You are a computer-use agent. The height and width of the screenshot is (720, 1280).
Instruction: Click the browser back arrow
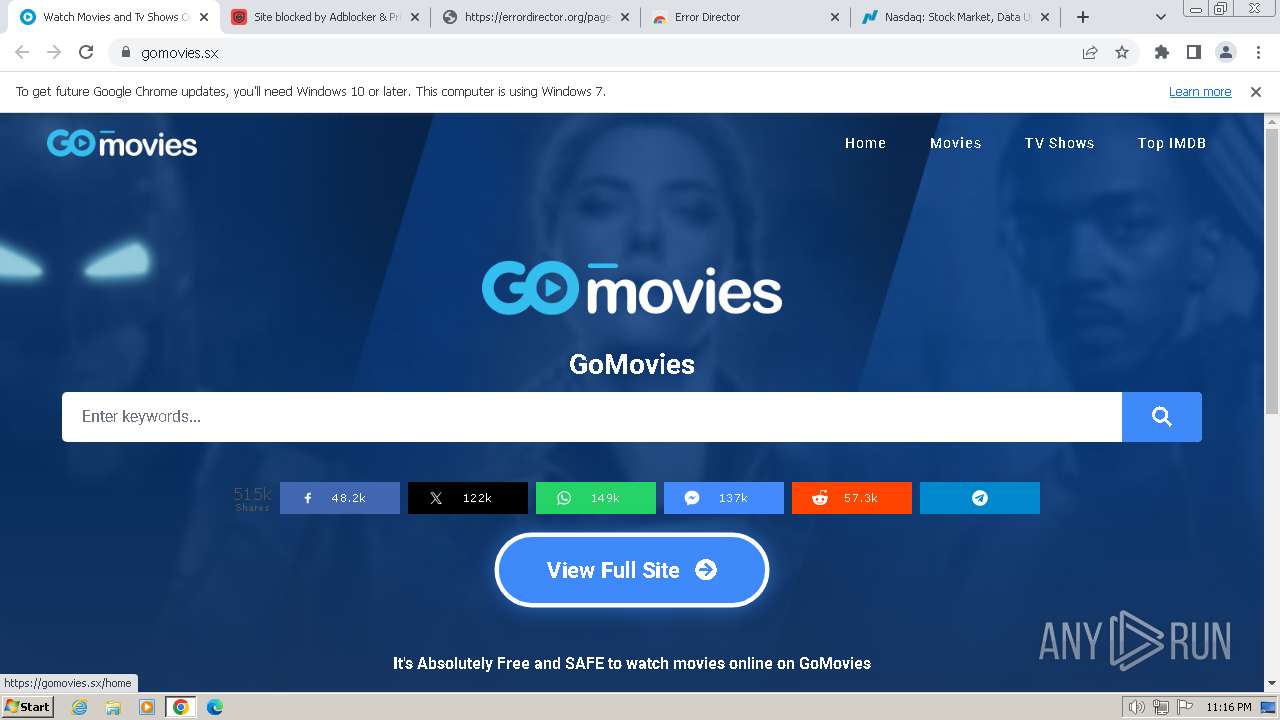22,52
